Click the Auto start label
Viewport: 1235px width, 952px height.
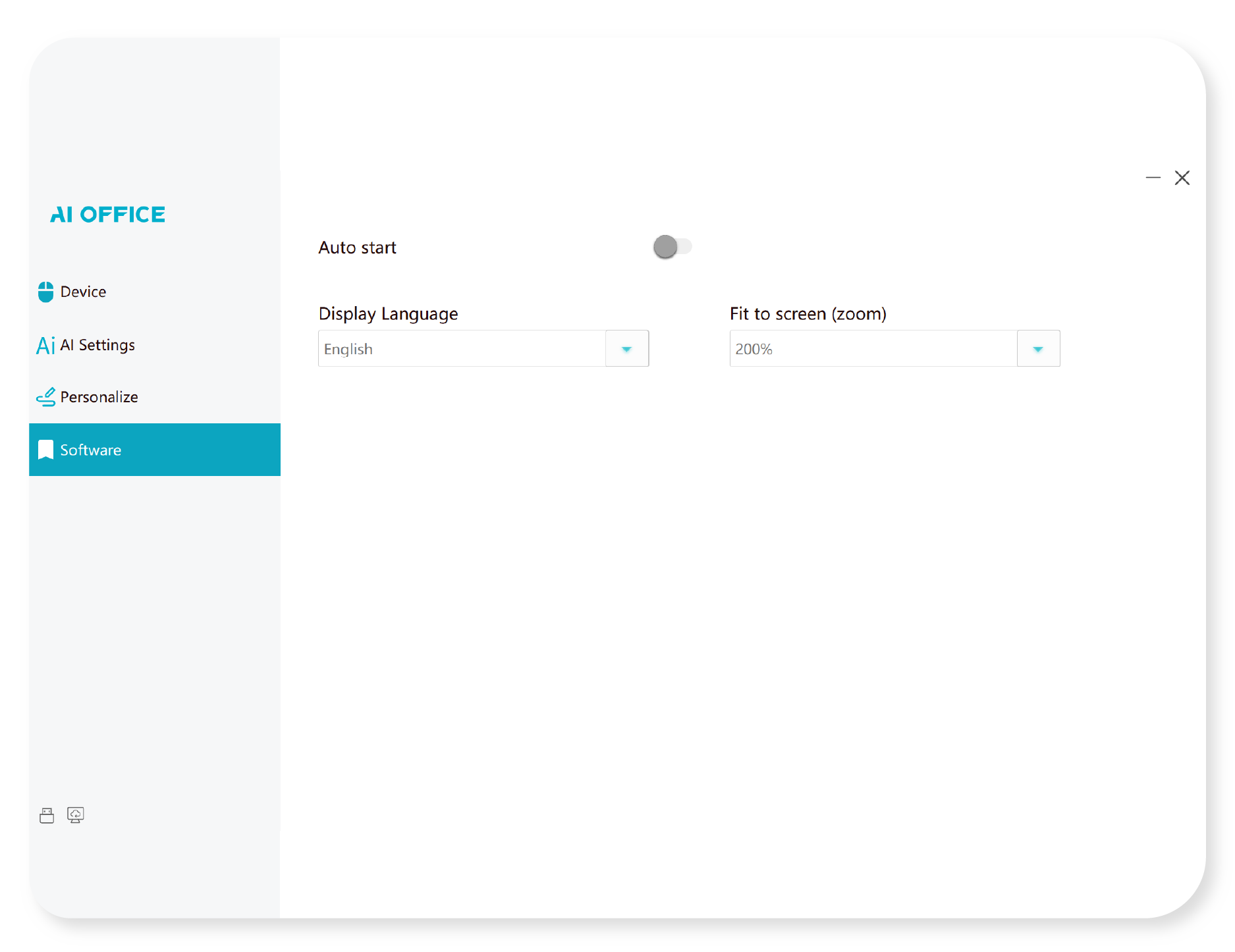(x=357, y=248)
